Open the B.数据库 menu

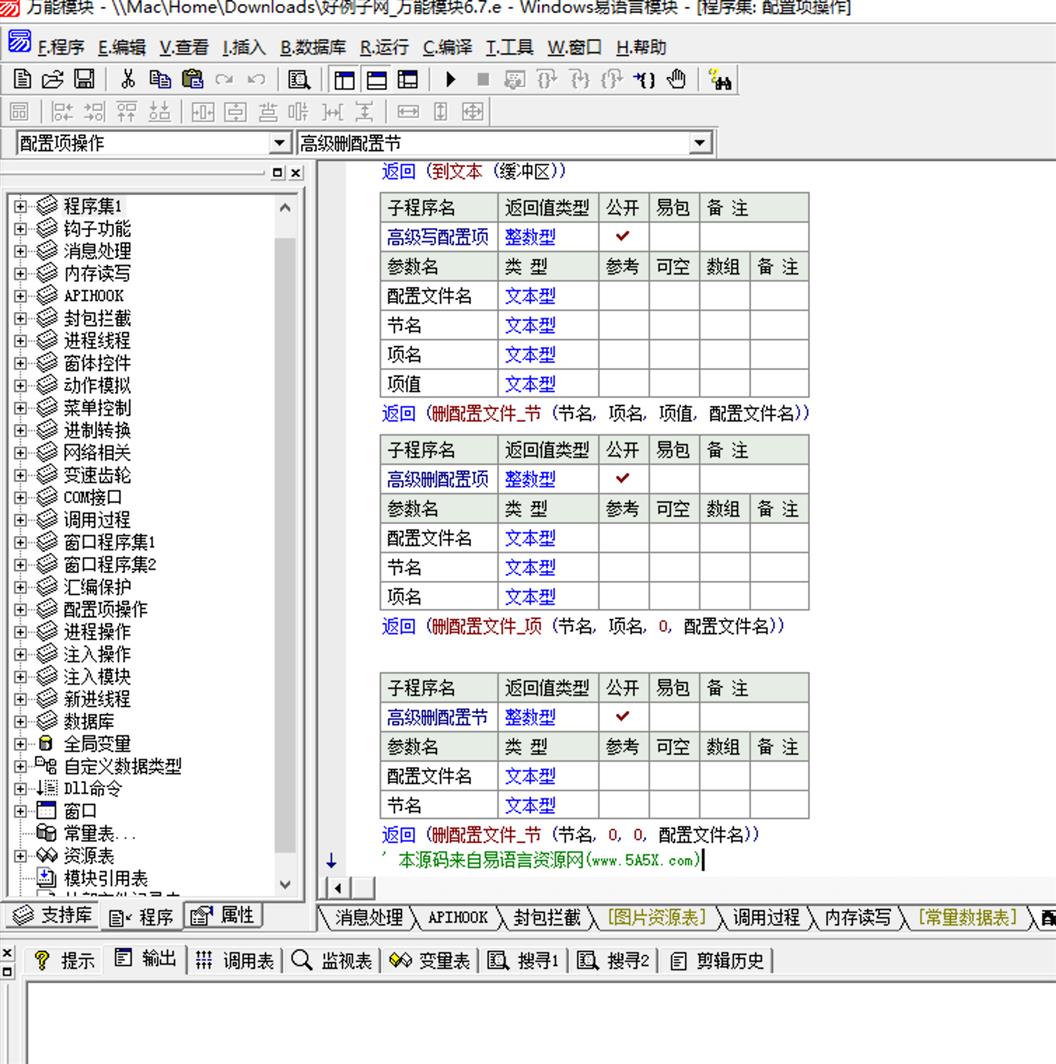coord(313,48)
